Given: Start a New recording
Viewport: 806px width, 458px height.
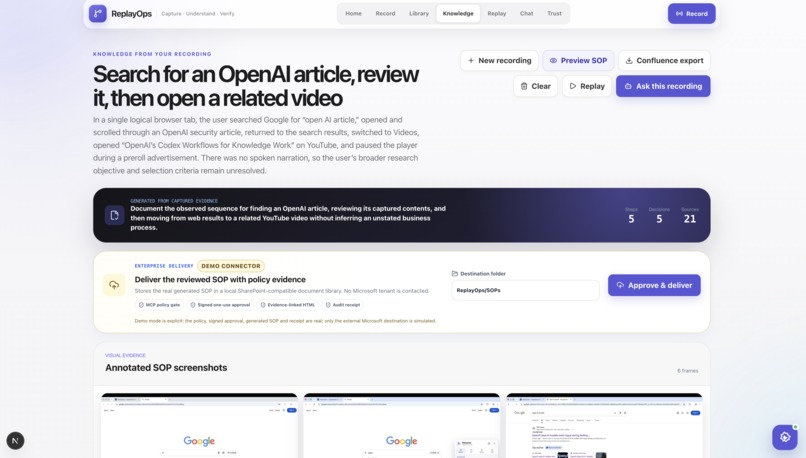Looking at the screenshot, I should coord(499,61).
